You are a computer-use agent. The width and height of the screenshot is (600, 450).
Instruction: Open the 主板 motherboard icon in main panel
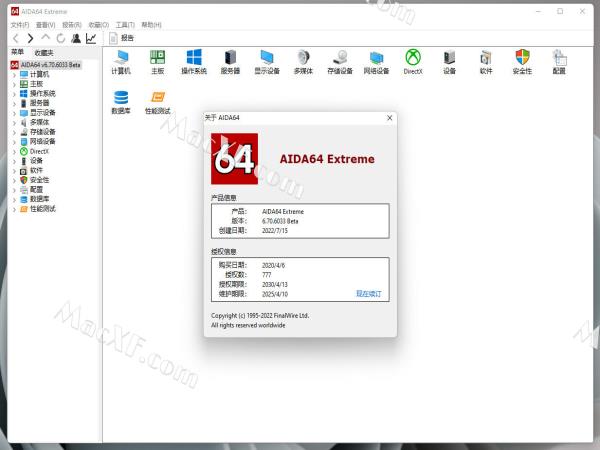coord(158,62)
